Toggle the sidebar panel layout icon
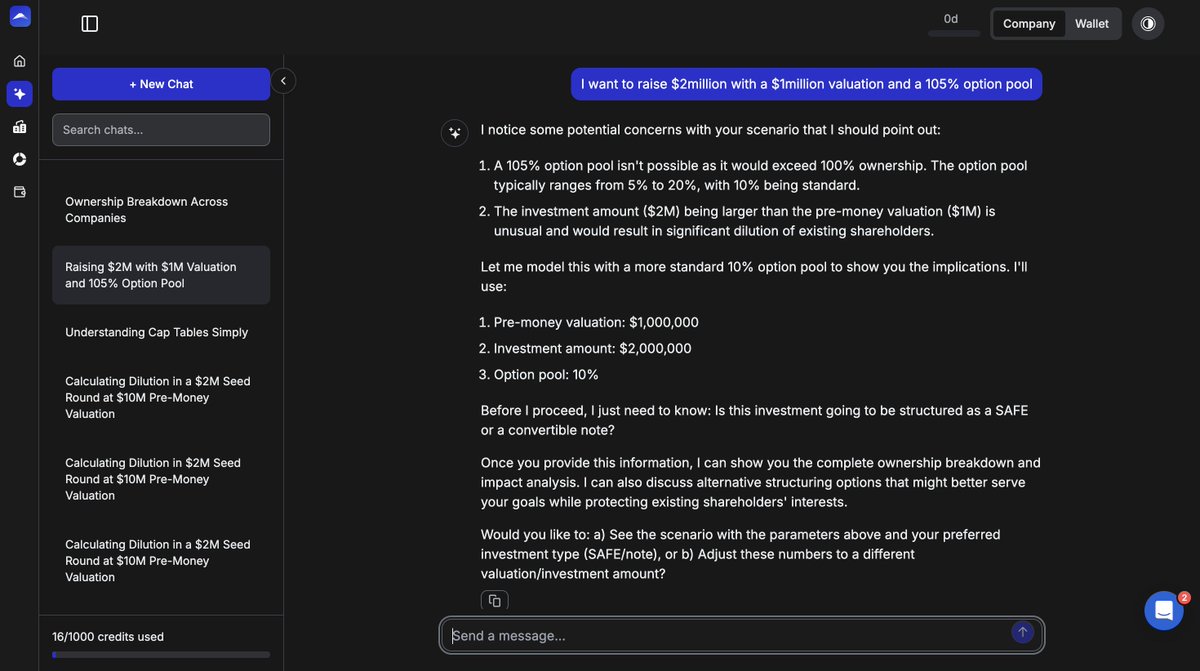1200x671 pixels. [x=90, y=23]
